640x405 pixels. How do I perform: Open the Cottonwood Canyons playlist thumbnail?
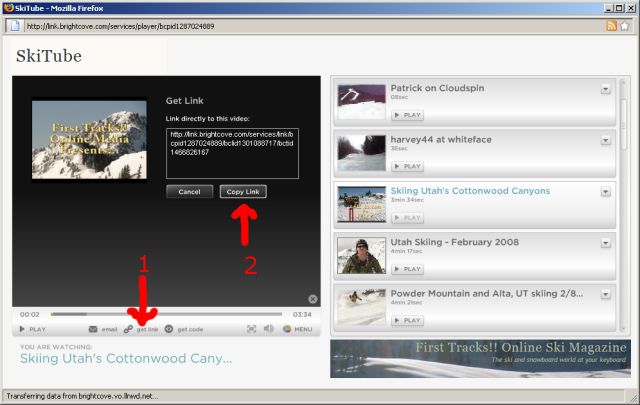click(x=362, y=204)
